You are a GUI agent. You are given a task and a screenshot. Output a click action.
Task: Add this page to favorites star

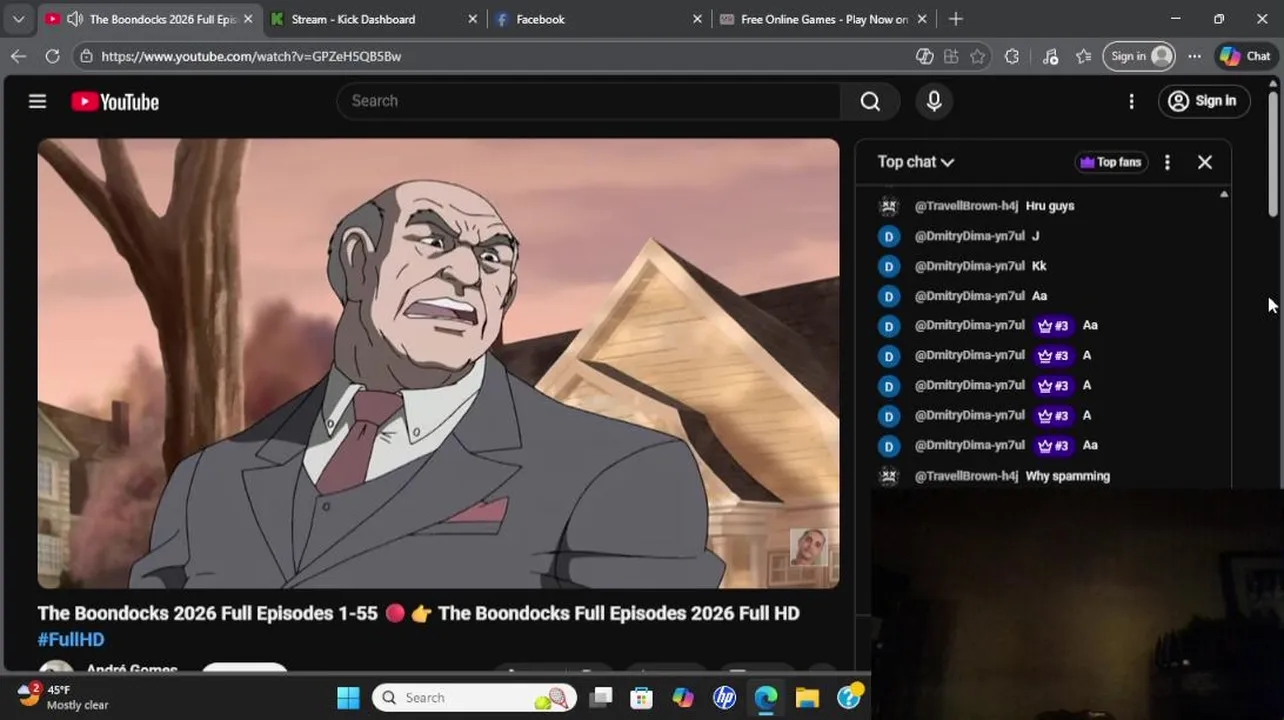[x=977, y=56]
